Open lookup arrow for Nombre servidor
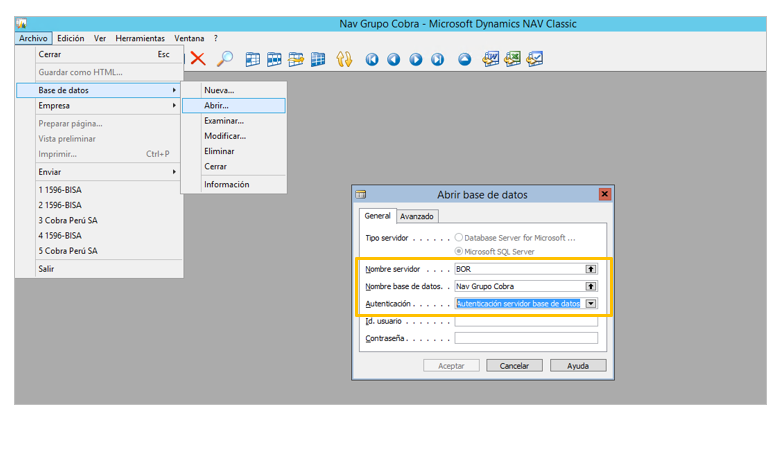 (590, 269)
